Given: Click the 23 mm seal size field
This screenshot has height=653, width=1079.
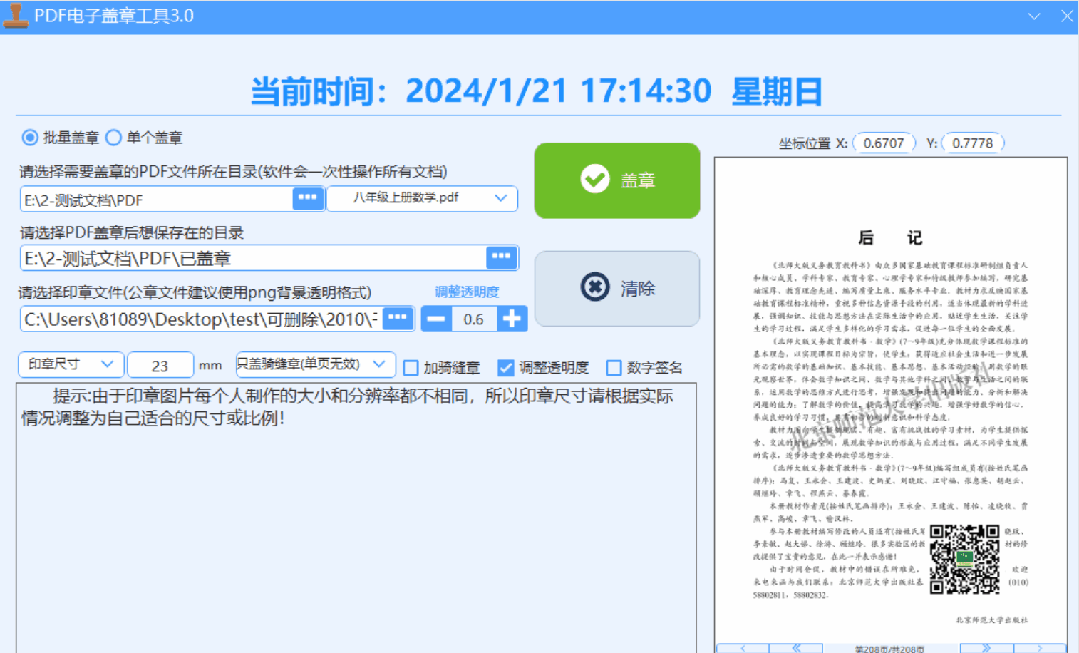Looking at the screenshot, I should pyautogui.click(x=160, y=365).
